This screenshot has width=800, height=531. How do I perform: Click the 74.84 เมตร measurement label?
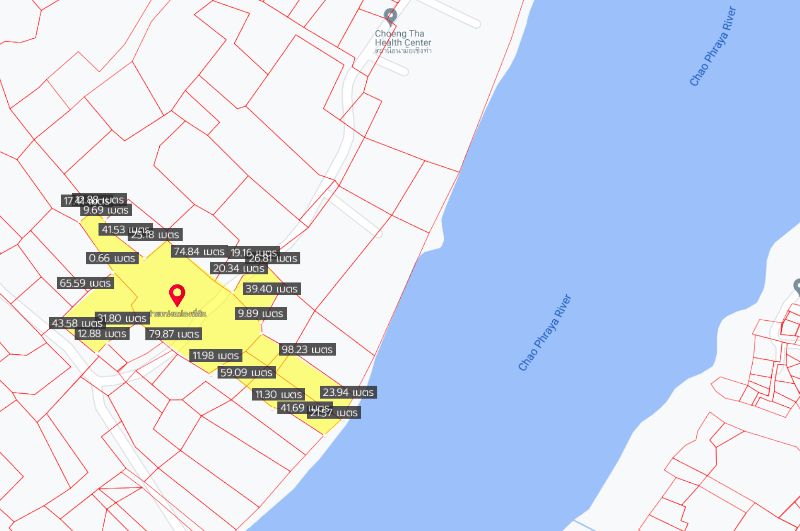tap(200, 252)
